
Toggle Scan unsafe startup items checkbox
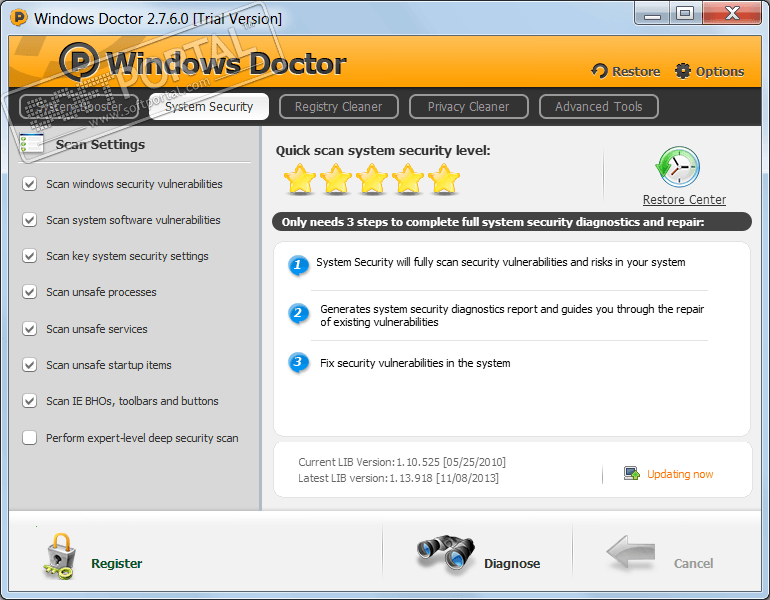[x=29, y=365]
